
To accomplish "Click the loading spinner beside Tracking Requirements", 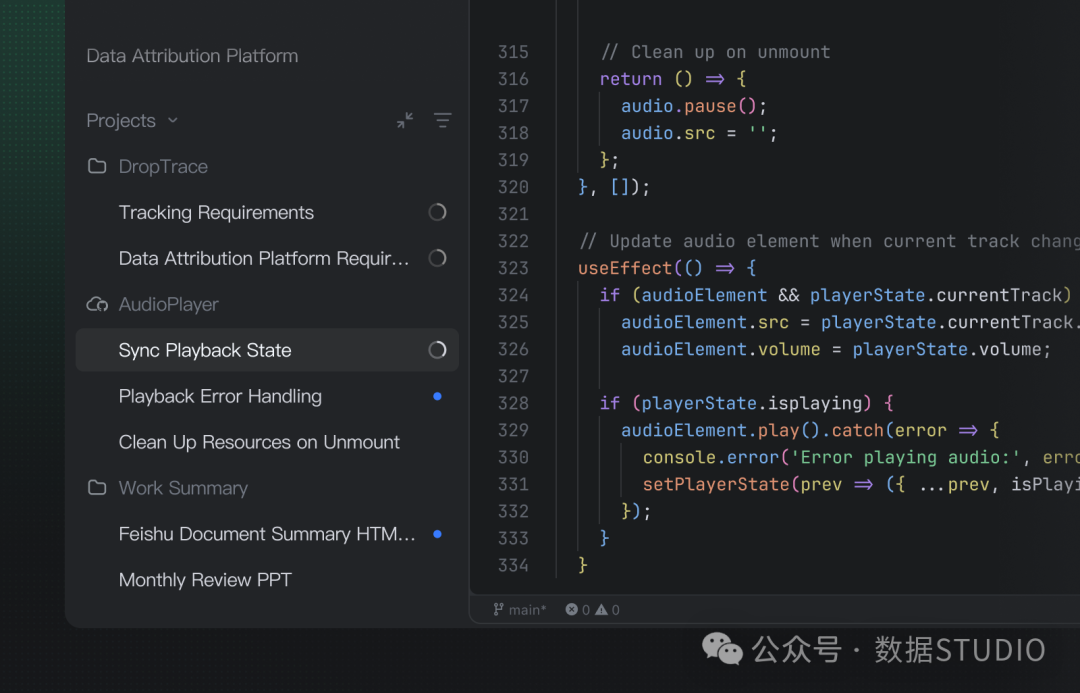I will pyautogui.click(x=437, y=212).
